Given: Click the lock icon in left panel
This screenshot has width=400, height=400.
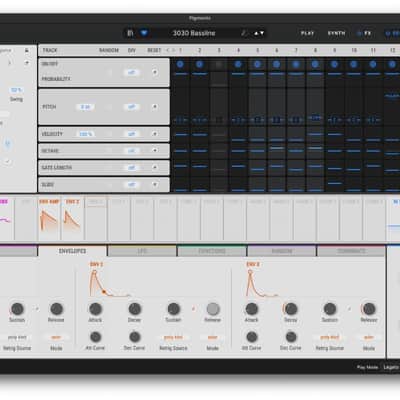Looking at the screenshot, I should tap(27, 51).
